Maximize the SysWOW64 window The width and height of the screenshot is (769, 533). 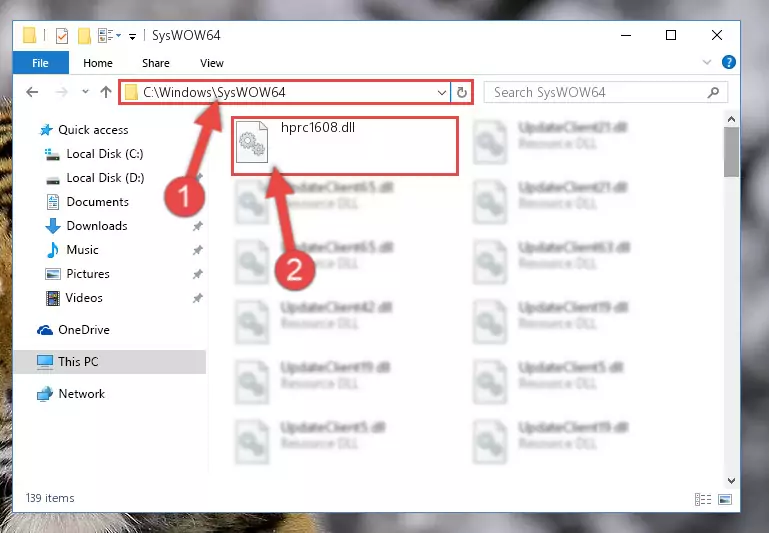(671, 35)
